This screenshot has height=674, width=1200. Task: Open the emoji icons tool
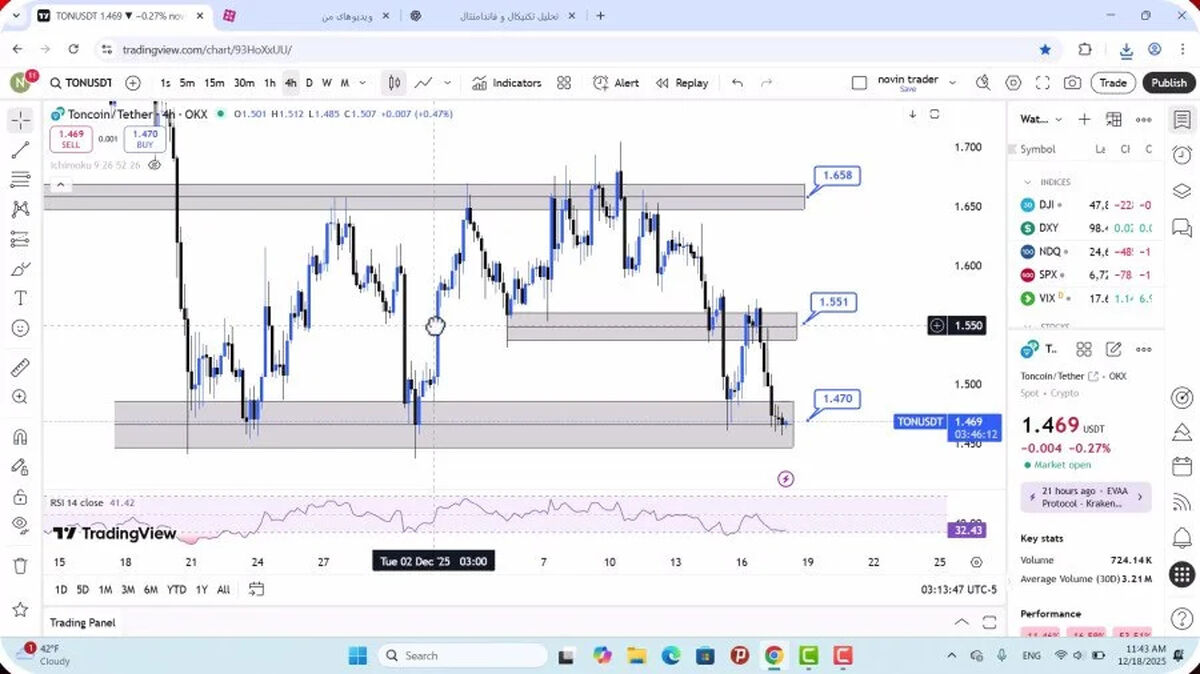[x=20, y=328]
